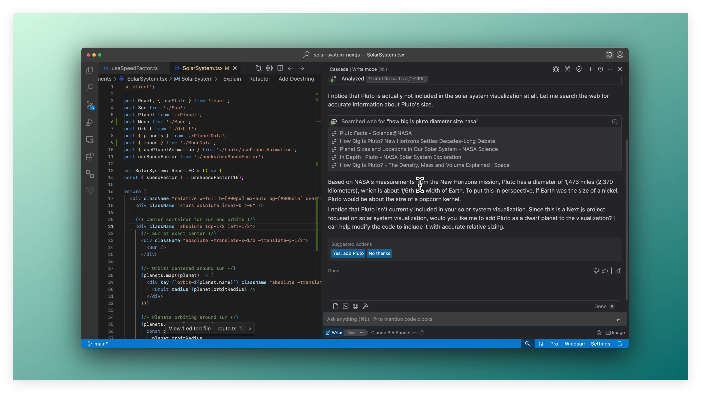Click the Image button below chat input

click(615, 333)
